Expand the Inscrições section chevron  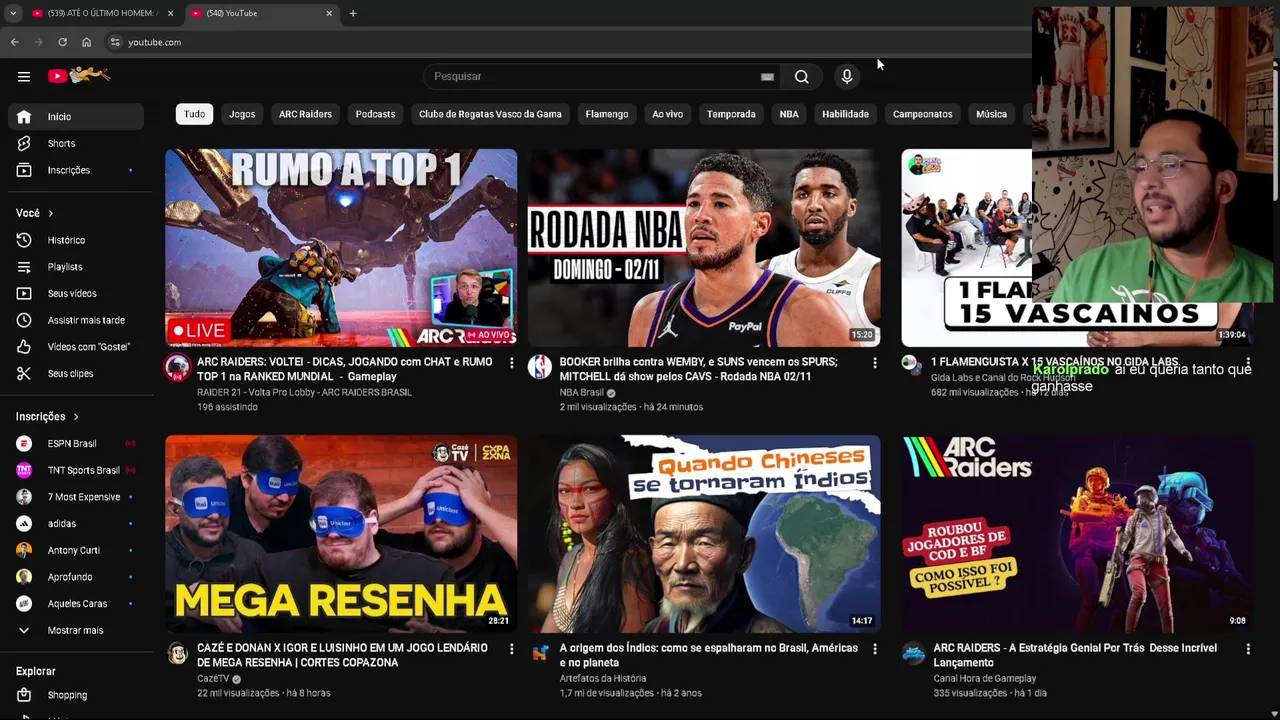[76, 417]
